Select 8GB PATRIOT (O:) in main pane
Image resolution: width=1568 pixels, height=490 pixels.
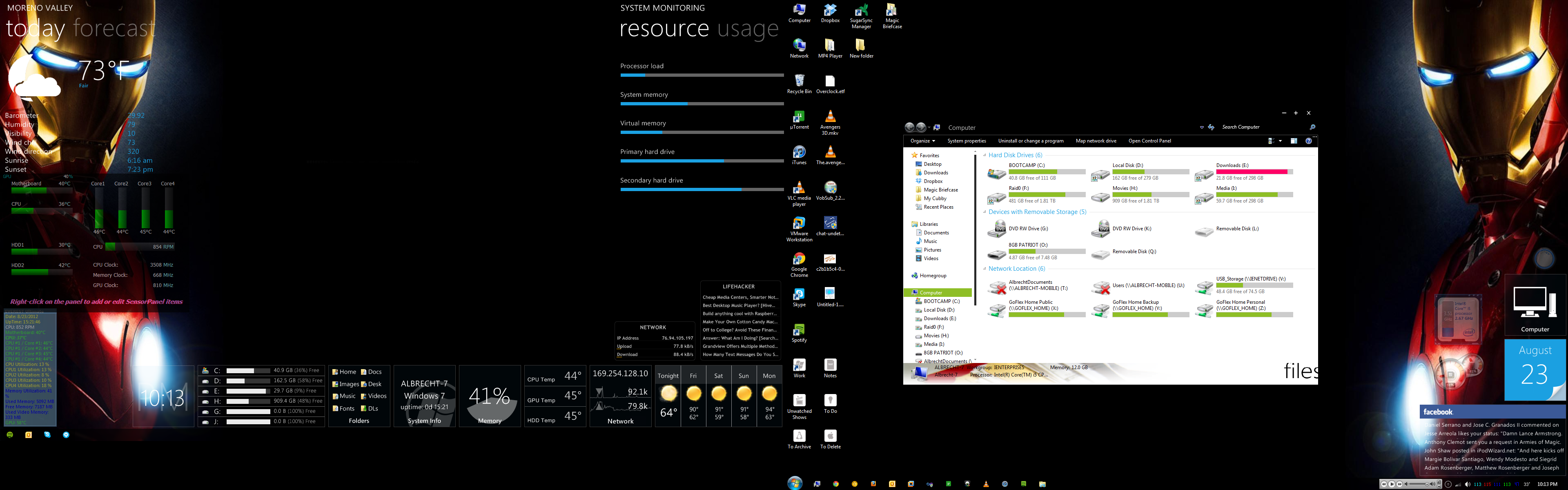click(1036, 252)
